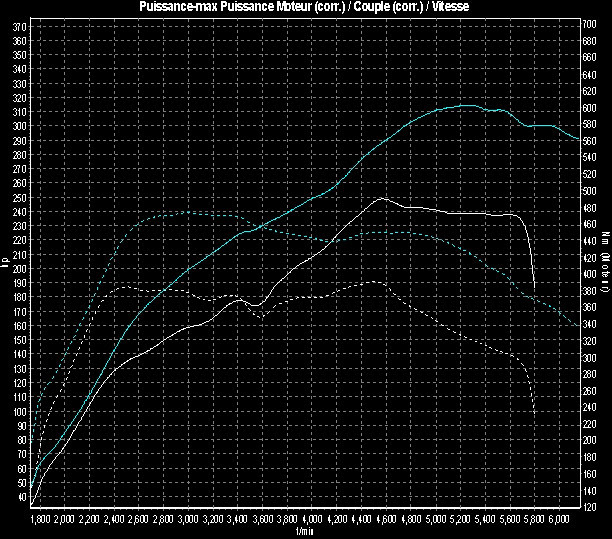Click the 'Nm' right axis label
Viewport: 612px width, 539px height.
605,236
